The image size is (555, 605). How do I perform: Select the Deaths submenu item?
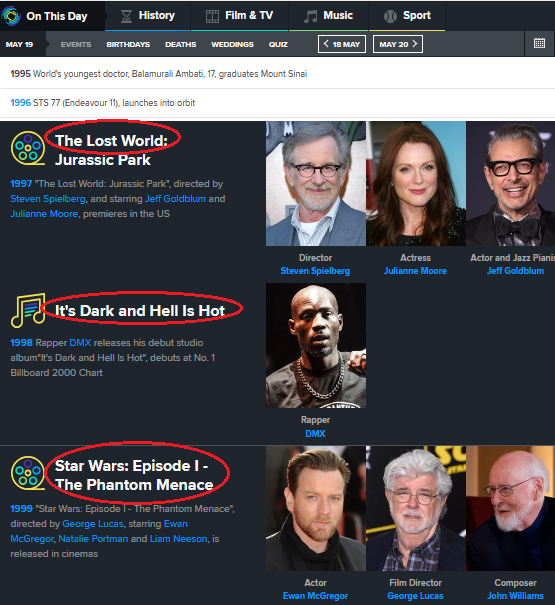click(x=181, y=44)
